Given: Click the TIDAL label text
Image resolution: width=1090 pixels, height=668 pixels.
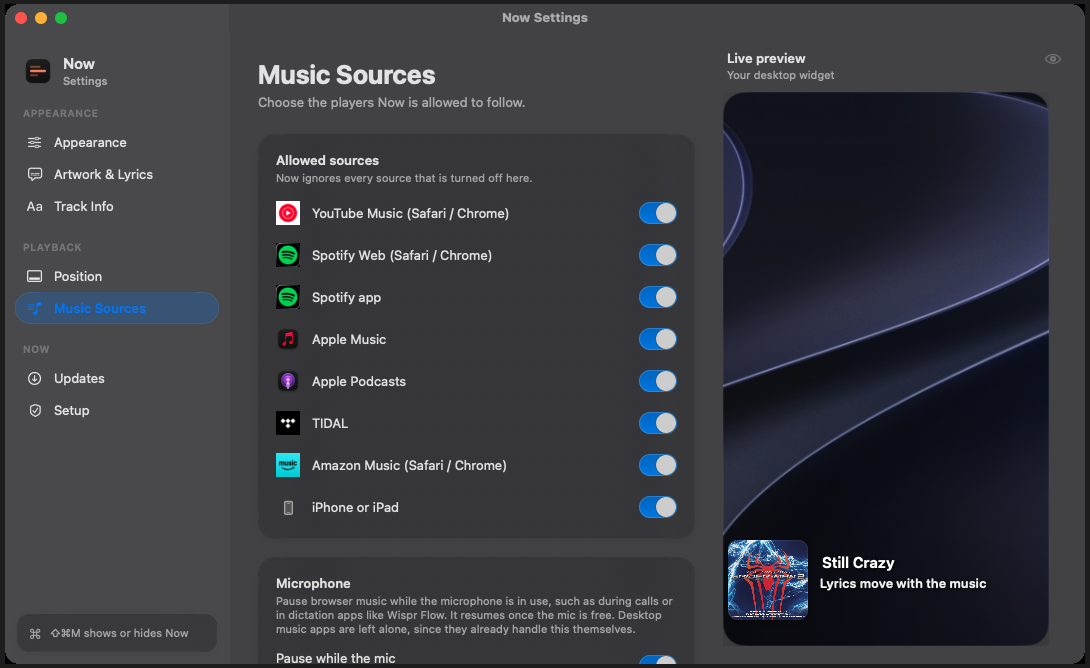Looking at the screenshot, I should point(330,423).
